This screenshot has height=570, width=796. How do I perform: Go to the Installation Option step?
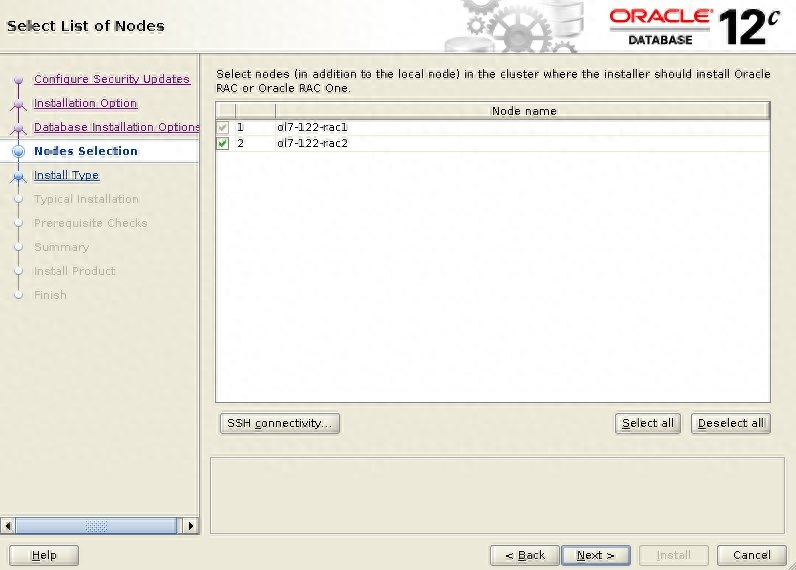point(85,103)
